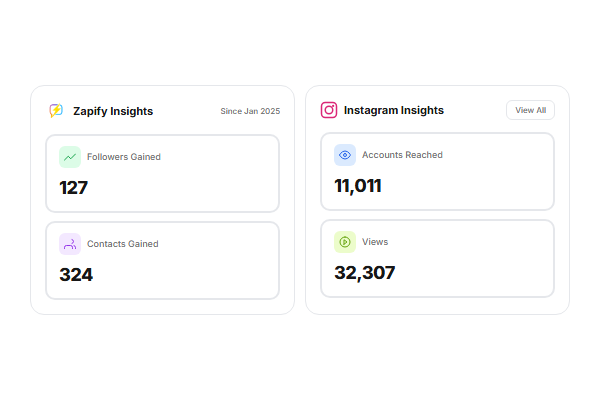Click the 127 followers count

[74, 188]
